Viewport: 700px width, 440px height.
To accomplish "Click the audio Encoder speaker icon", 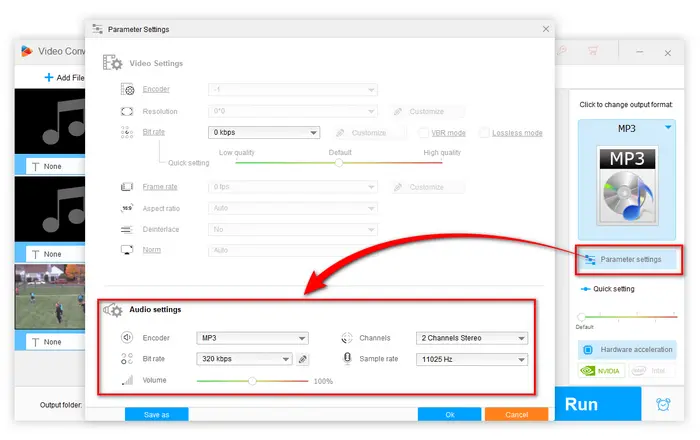I will coord(127,338).
